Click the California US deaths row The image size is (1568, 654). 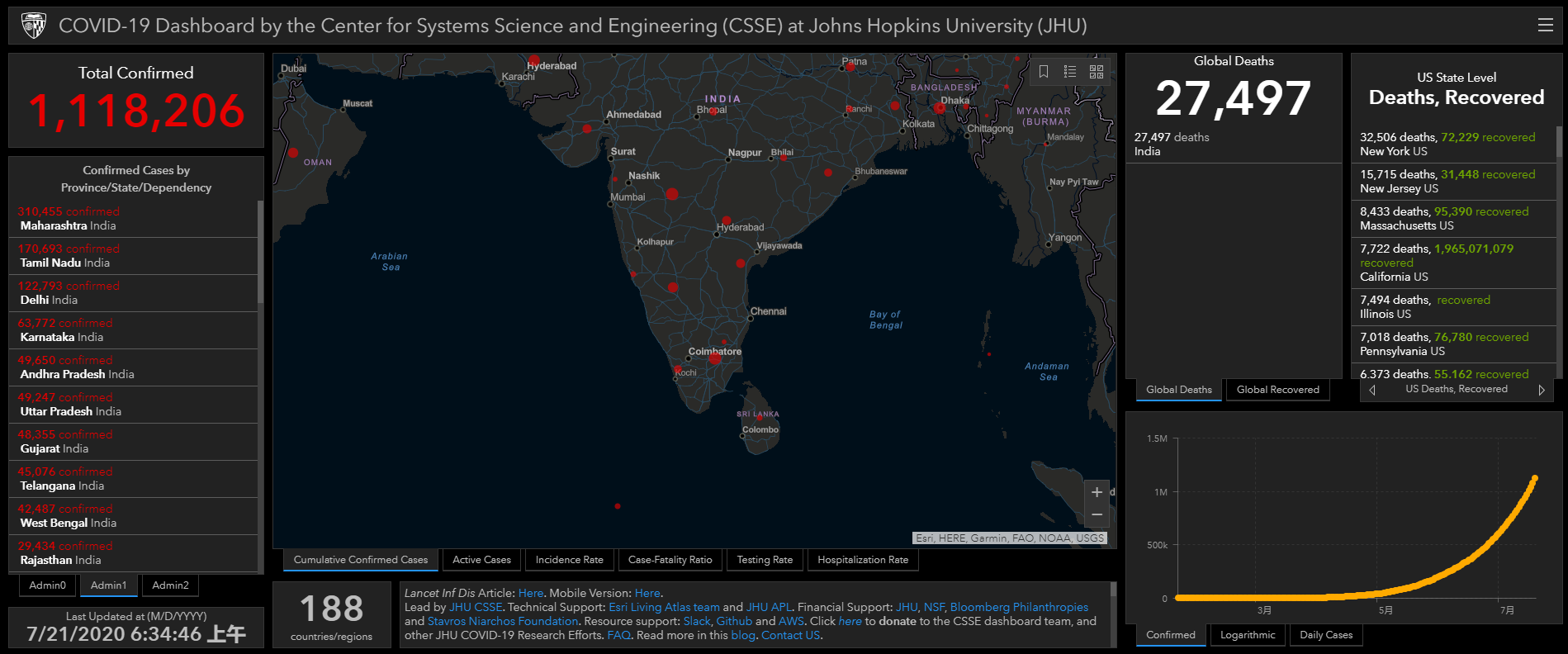(1454, 263)
